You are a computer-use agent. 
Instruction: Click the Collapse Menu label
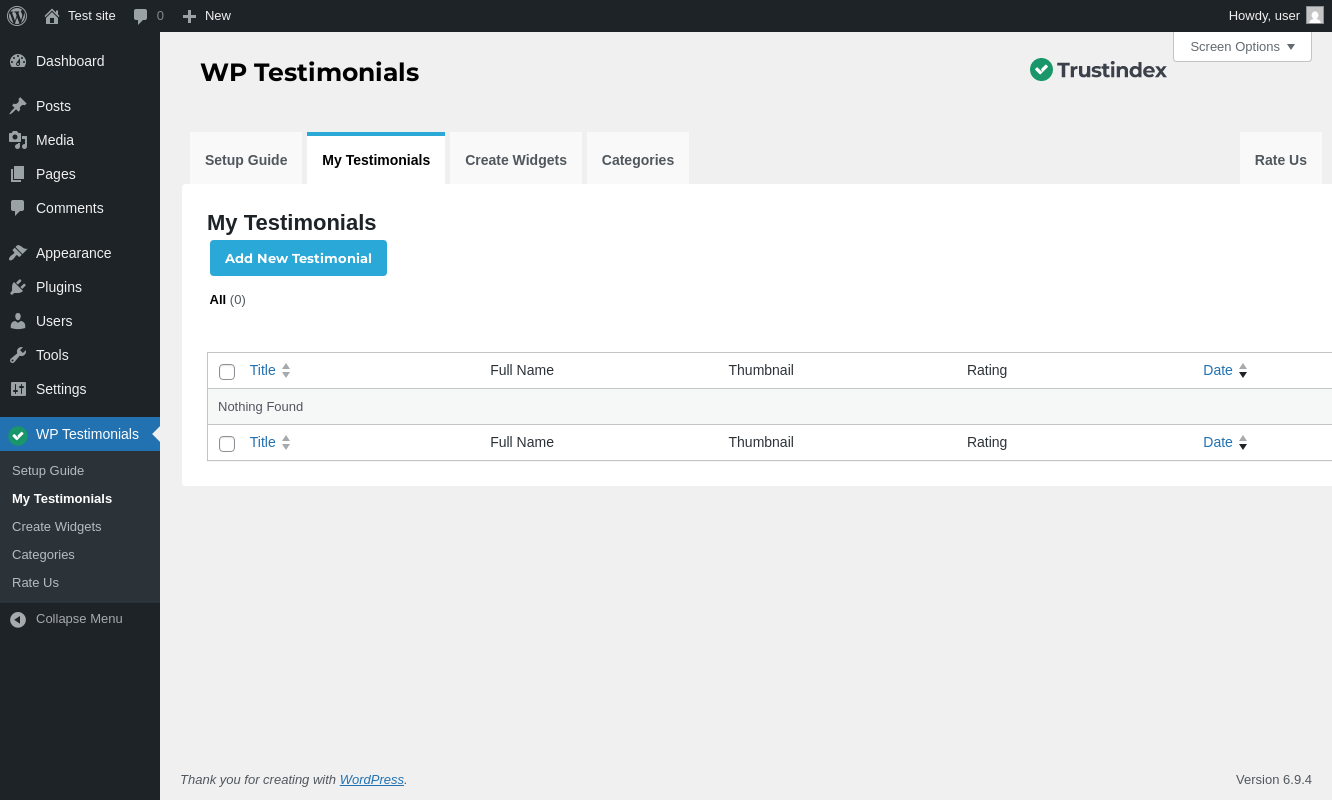[x=79, y=619]
